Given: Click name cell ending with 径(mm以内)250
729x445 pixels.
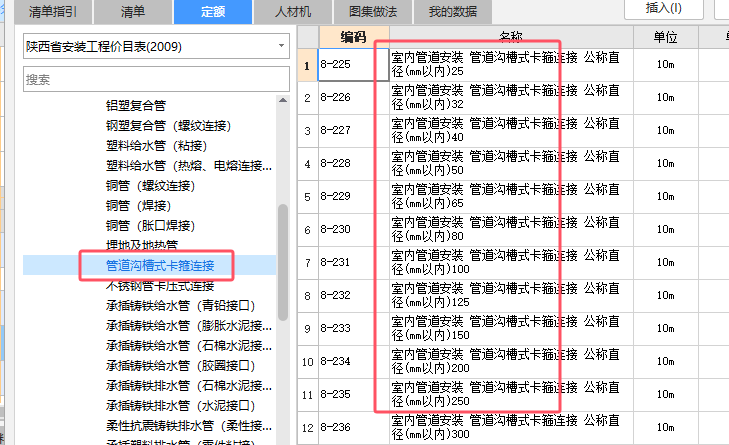Looking at the screenshot, I should click(511, 395).
